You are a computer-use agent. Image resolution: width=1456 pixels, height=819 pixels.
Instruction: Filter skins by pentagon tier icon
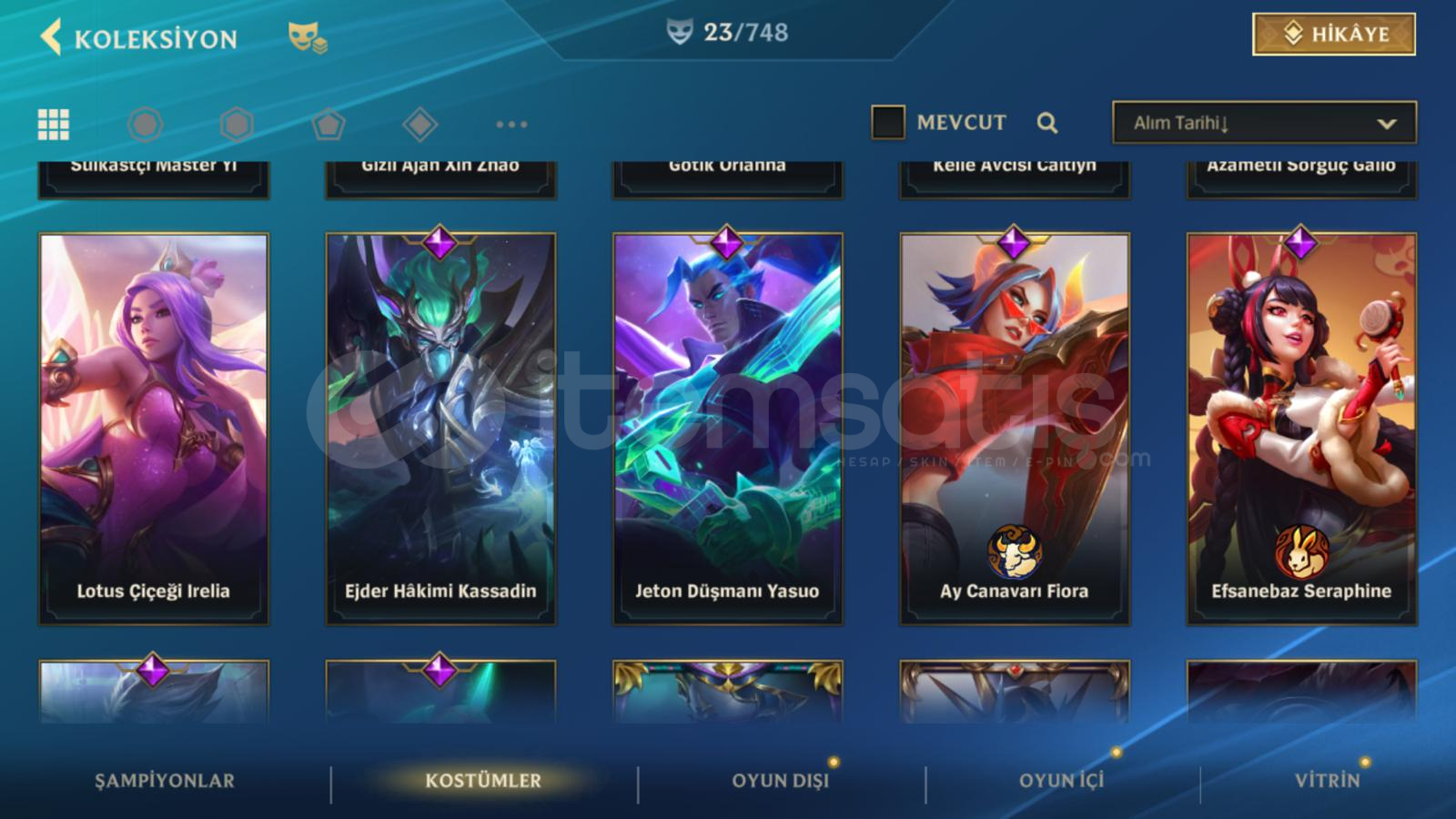(329, 124)
